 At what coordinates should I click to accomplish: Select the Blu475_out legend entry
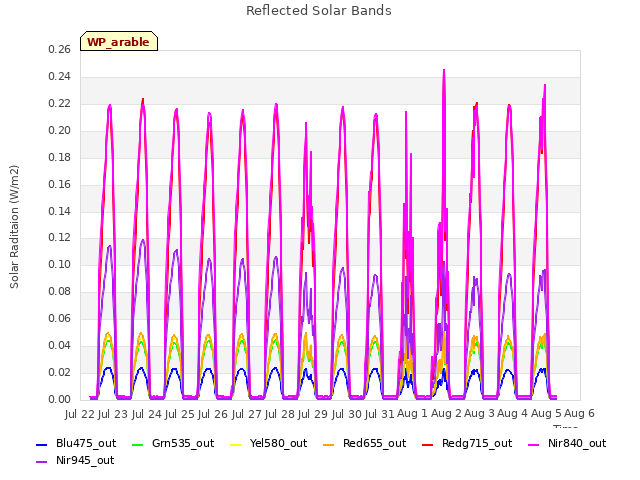coord(76,443)
